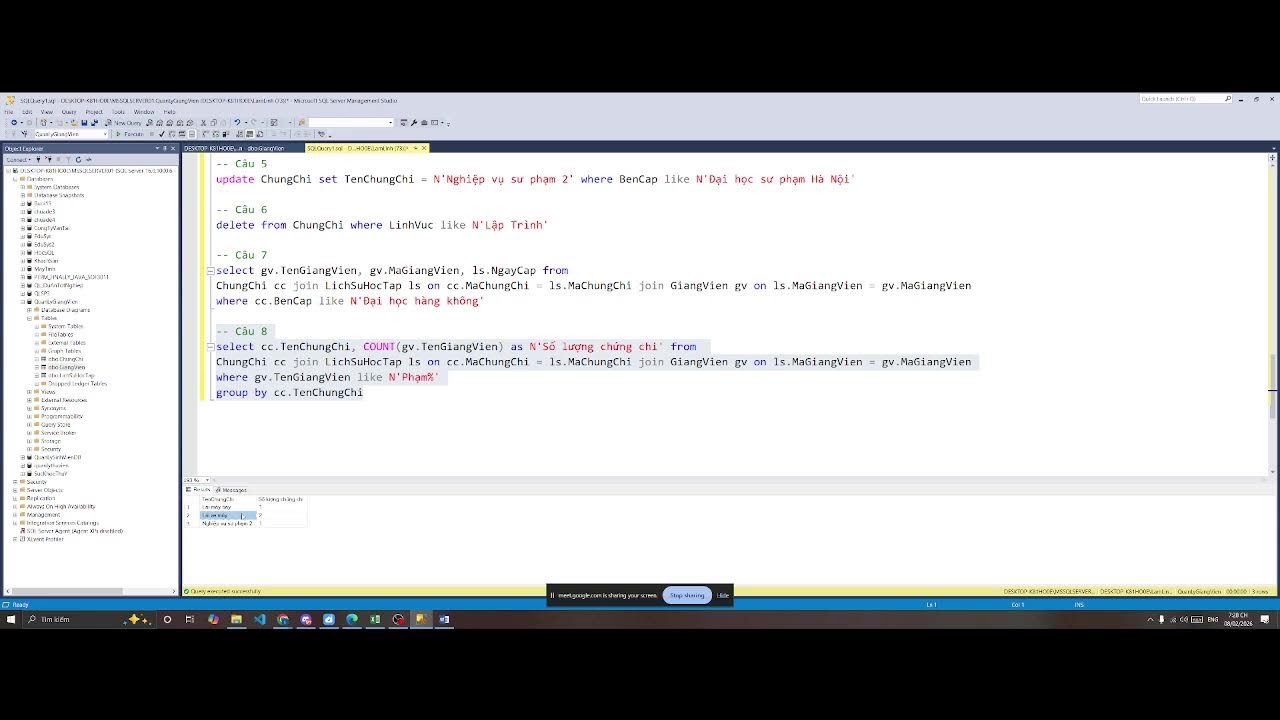This screenshot has width=1280, height=720.
Task: Collapse the Câu 7 select statement outline
Action: 210,271
